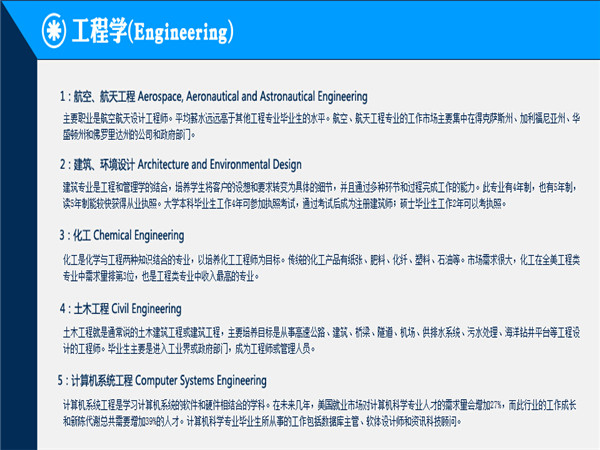Click the Chinese text 计算机系统工程 in heading five
Screen dimensions: 600x450
tap(101, 380)
